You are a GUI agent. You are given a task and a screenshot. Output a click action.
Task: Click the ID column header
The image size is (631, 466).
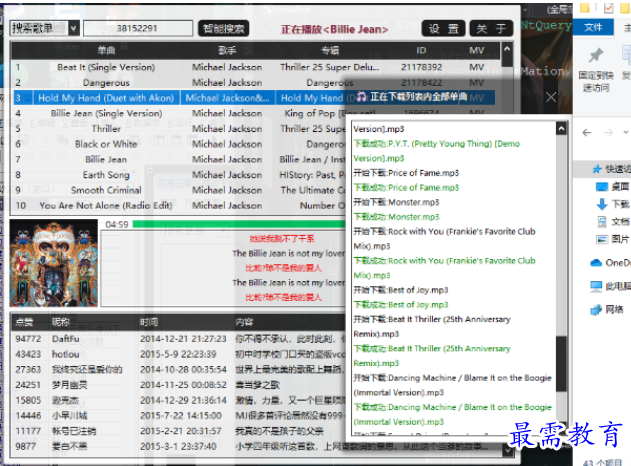(421, 50)
